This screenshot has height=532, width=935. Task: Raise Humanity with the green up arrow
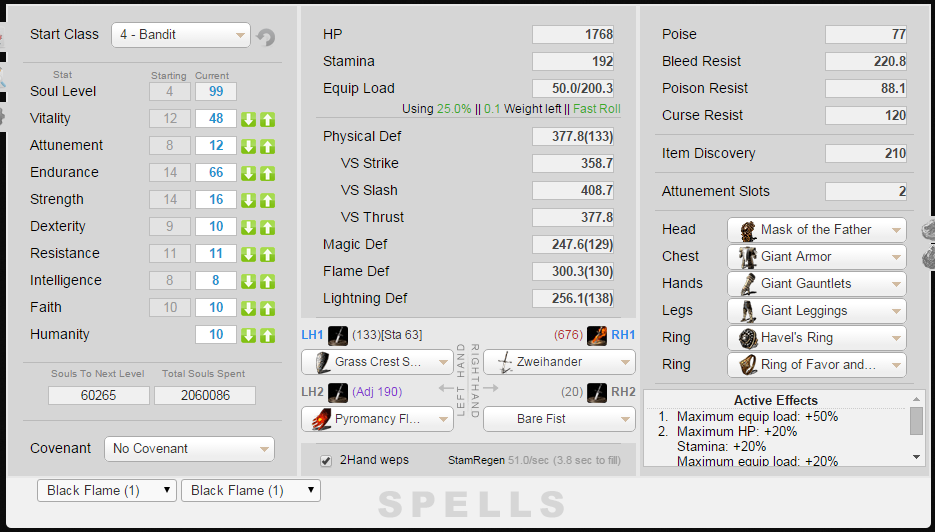pos(267,335)
